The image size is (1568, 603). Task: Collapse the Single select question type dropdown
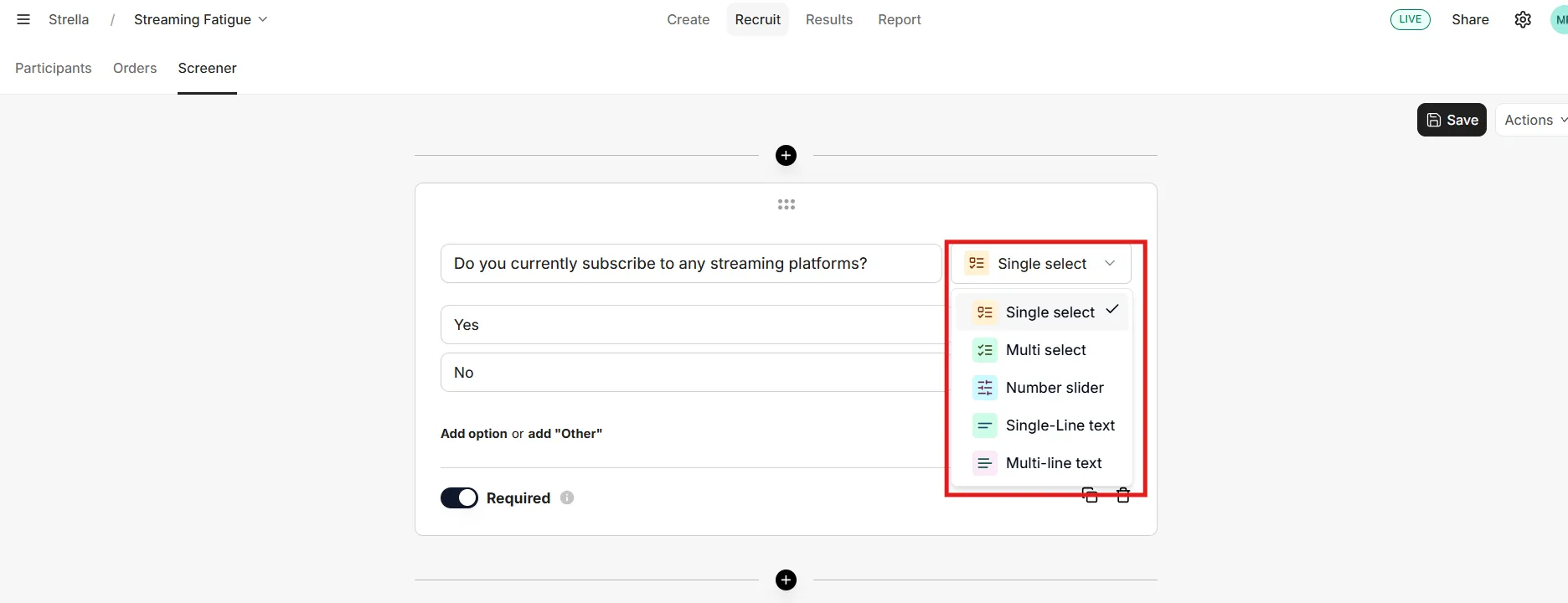coord(1040,264)
